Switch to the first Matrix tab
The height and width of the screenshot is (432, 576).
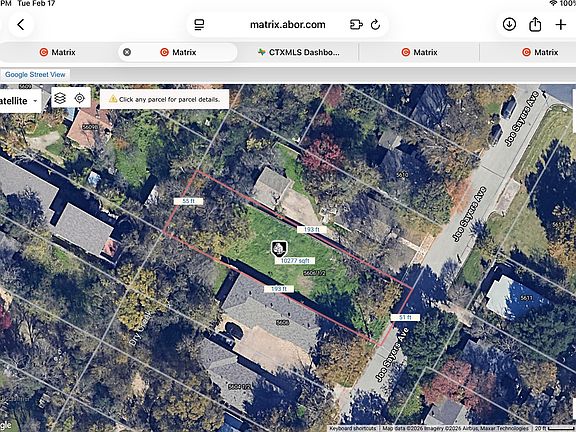[x=58, y=52]
